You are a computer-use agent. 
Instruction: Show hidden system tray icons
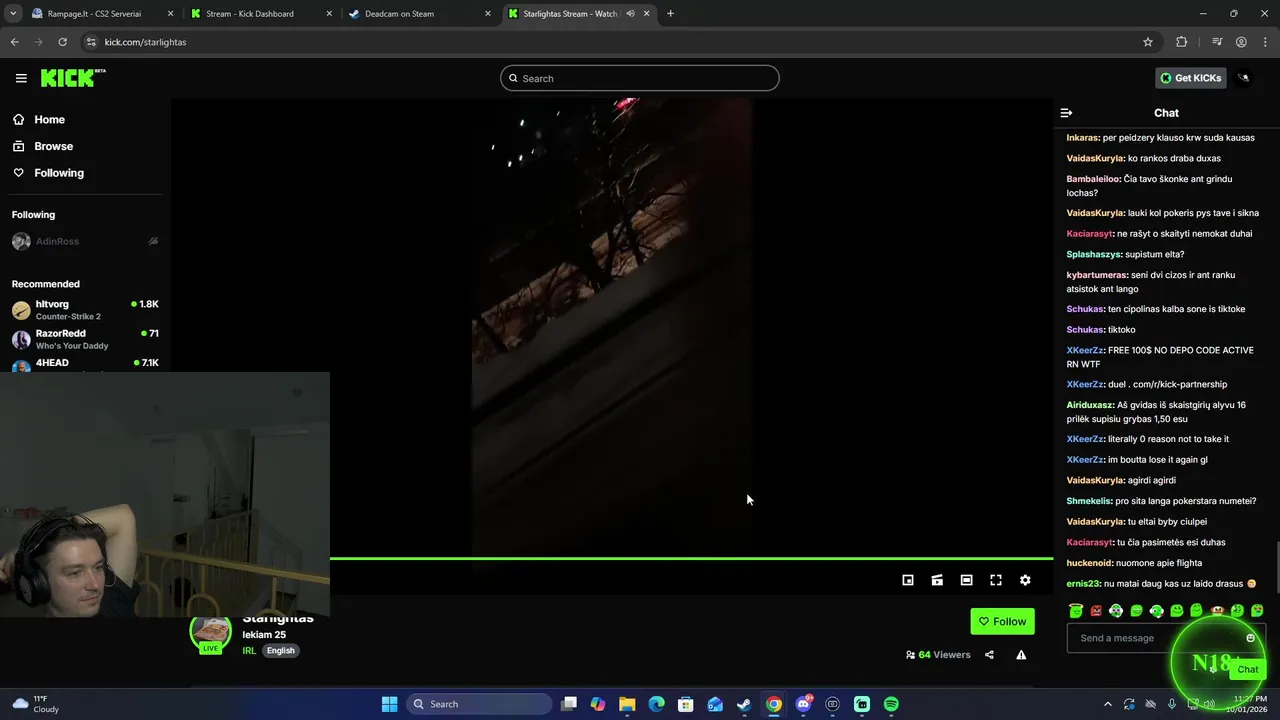1107,704
